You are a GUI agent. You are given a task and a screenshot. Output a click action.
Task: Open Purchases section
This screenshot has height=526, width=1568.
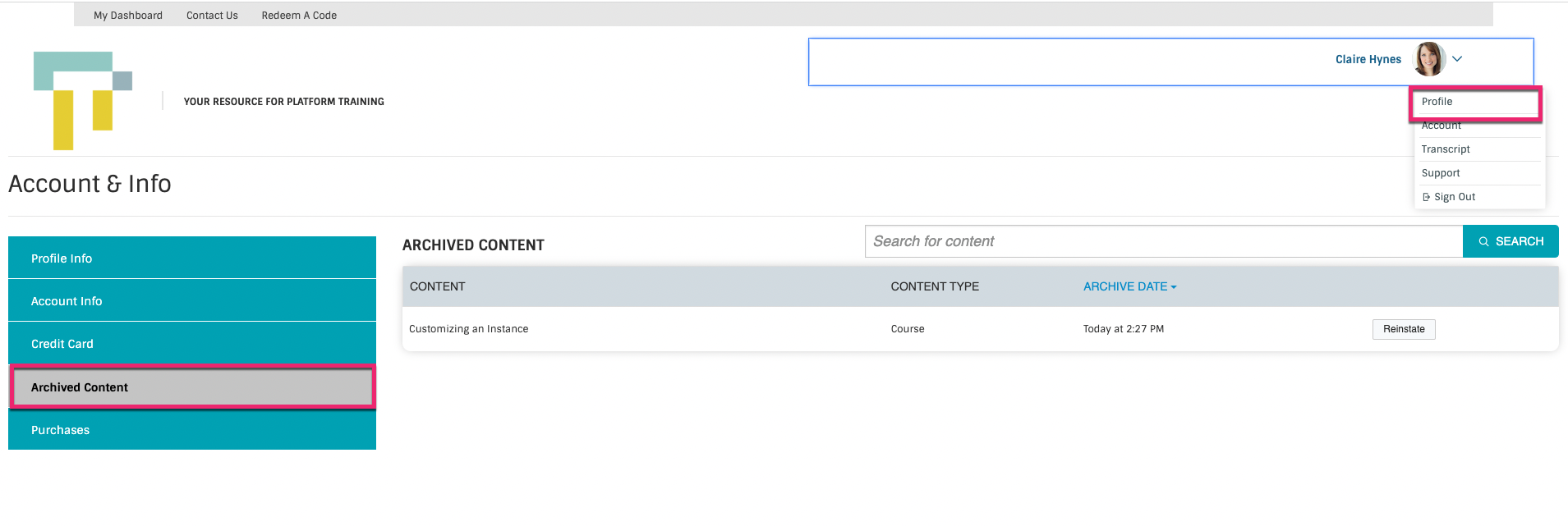(192, 429)
